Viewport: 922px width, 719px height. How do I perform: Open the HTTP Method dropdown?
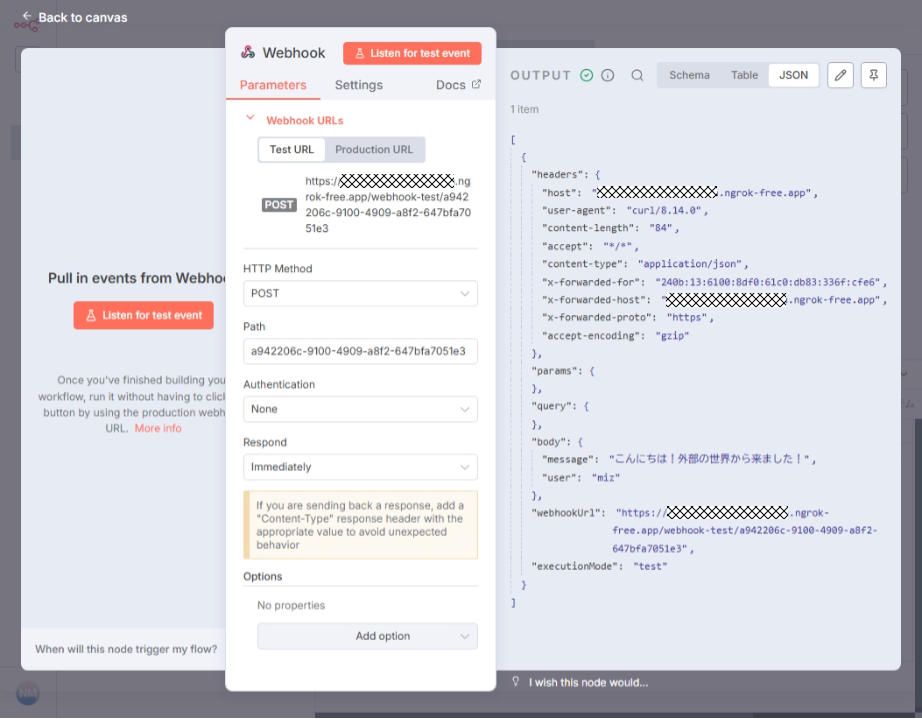point(360,294)
